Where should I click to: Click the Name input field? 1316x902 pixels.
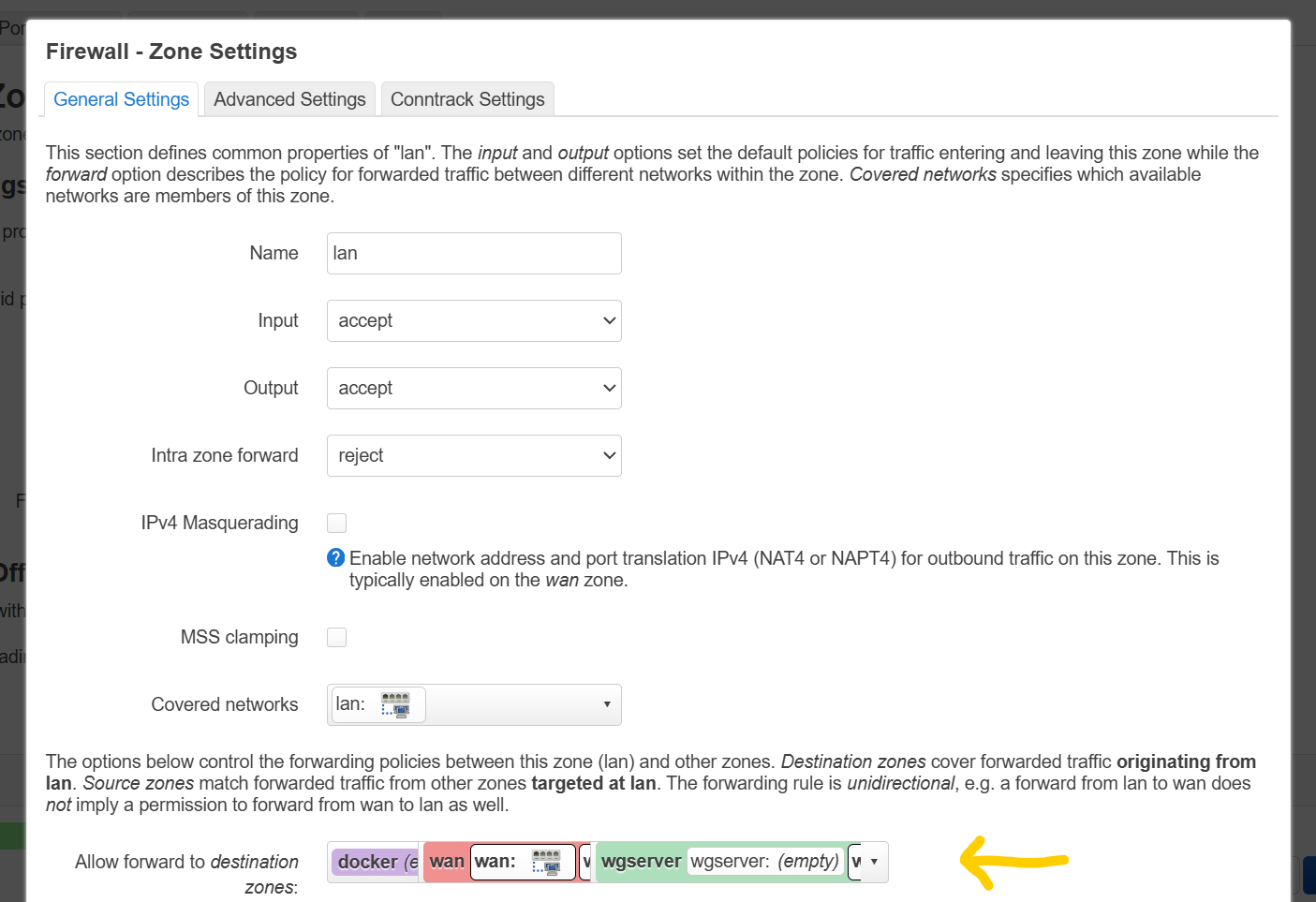click(474, 253)
